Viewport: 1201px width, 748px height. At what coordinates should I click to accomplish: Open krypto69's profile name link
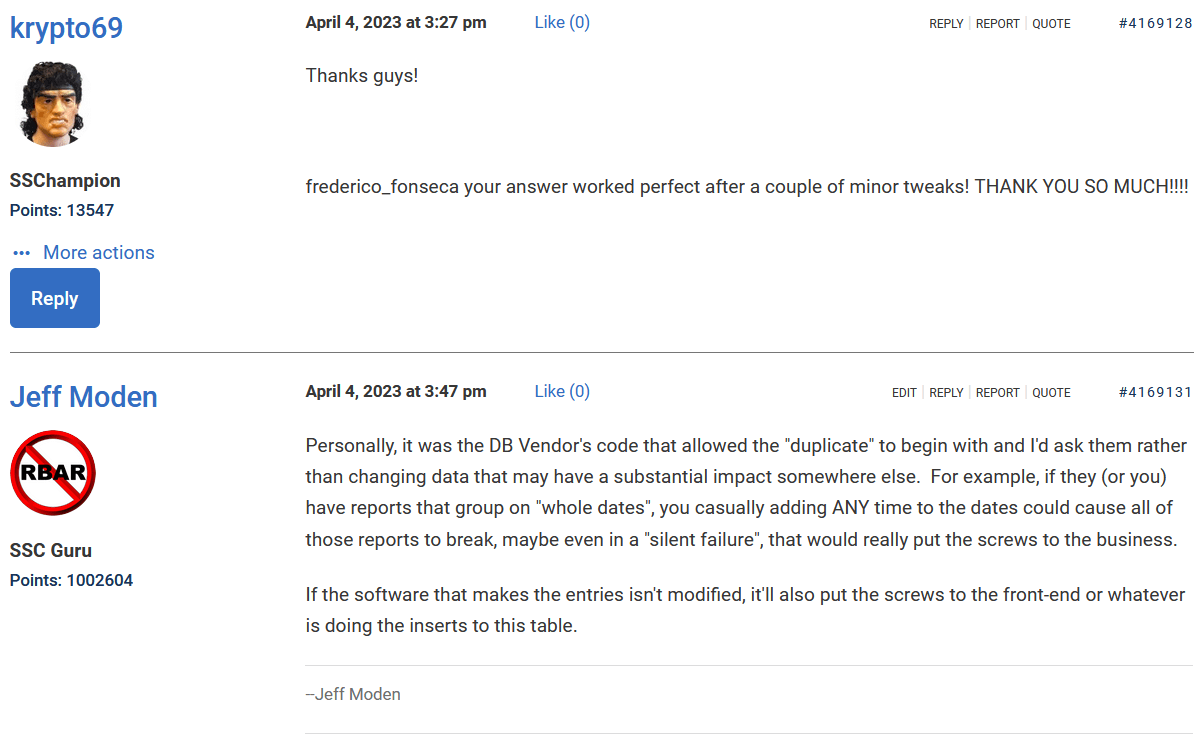pyautogui.click(x=66, y=28)
